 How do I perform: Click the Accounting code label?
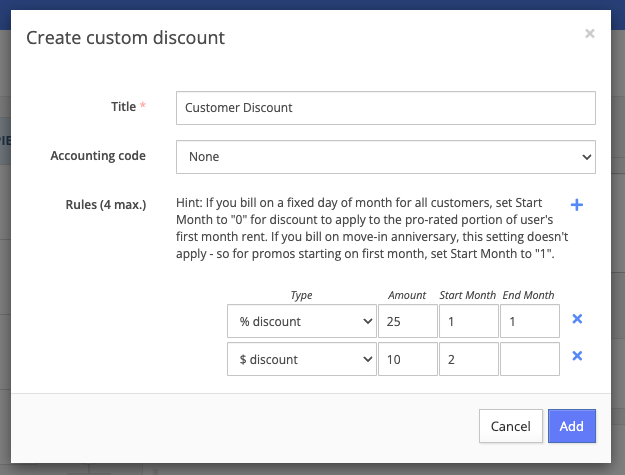[x=98, y=156]
